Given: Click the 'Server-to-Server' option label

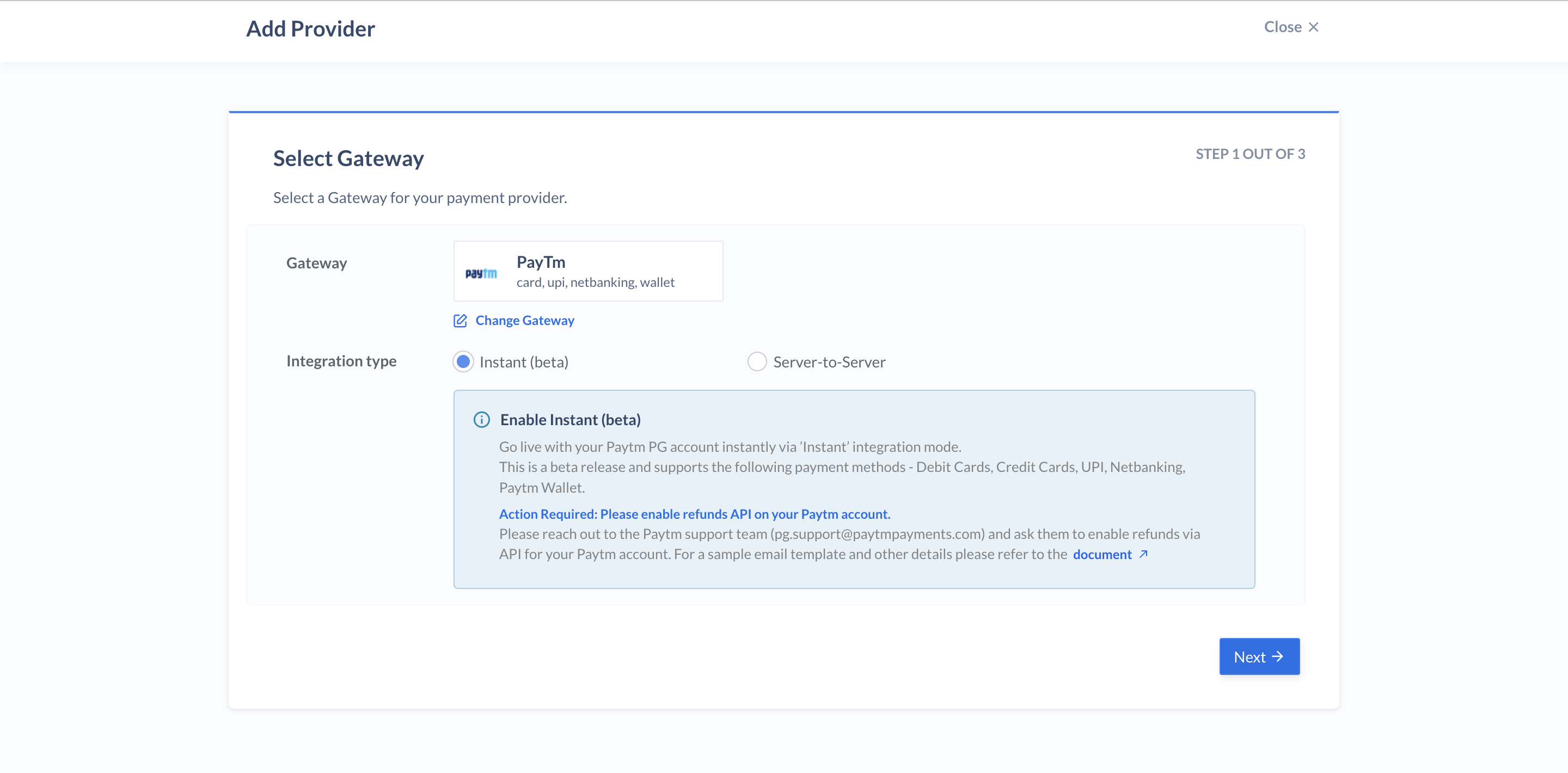Looking at the screenshot, I should tap(829, 362).
